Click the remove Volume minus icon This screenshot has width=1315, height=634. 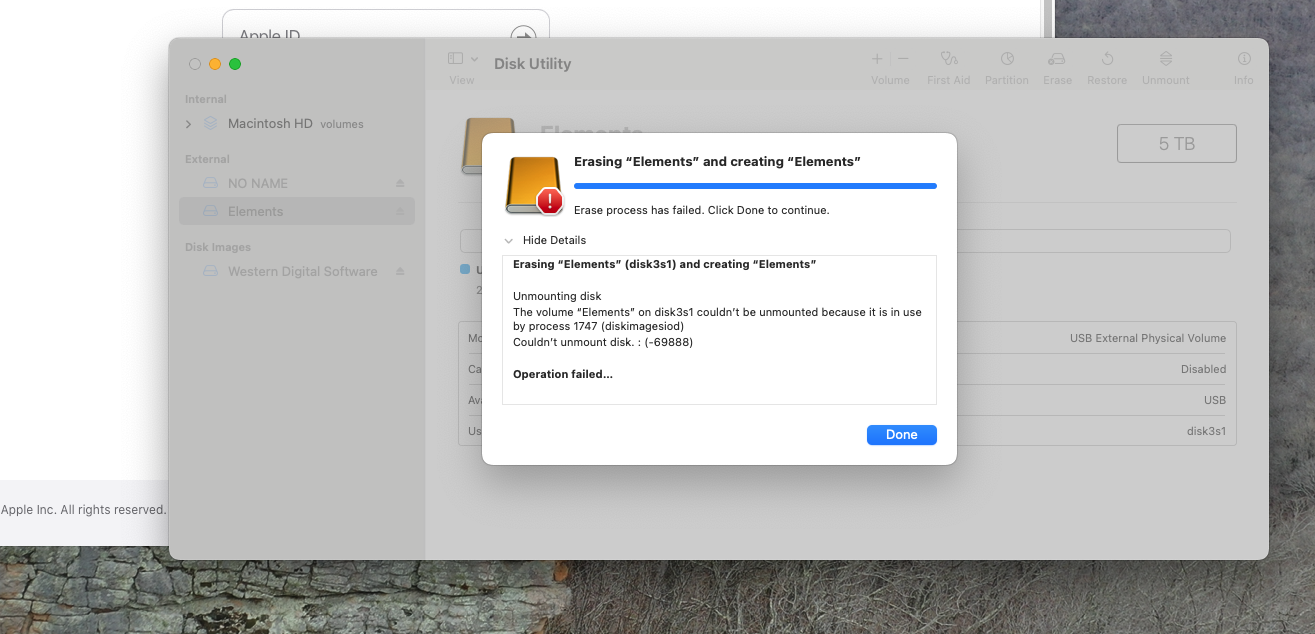[x=903, y=59]
